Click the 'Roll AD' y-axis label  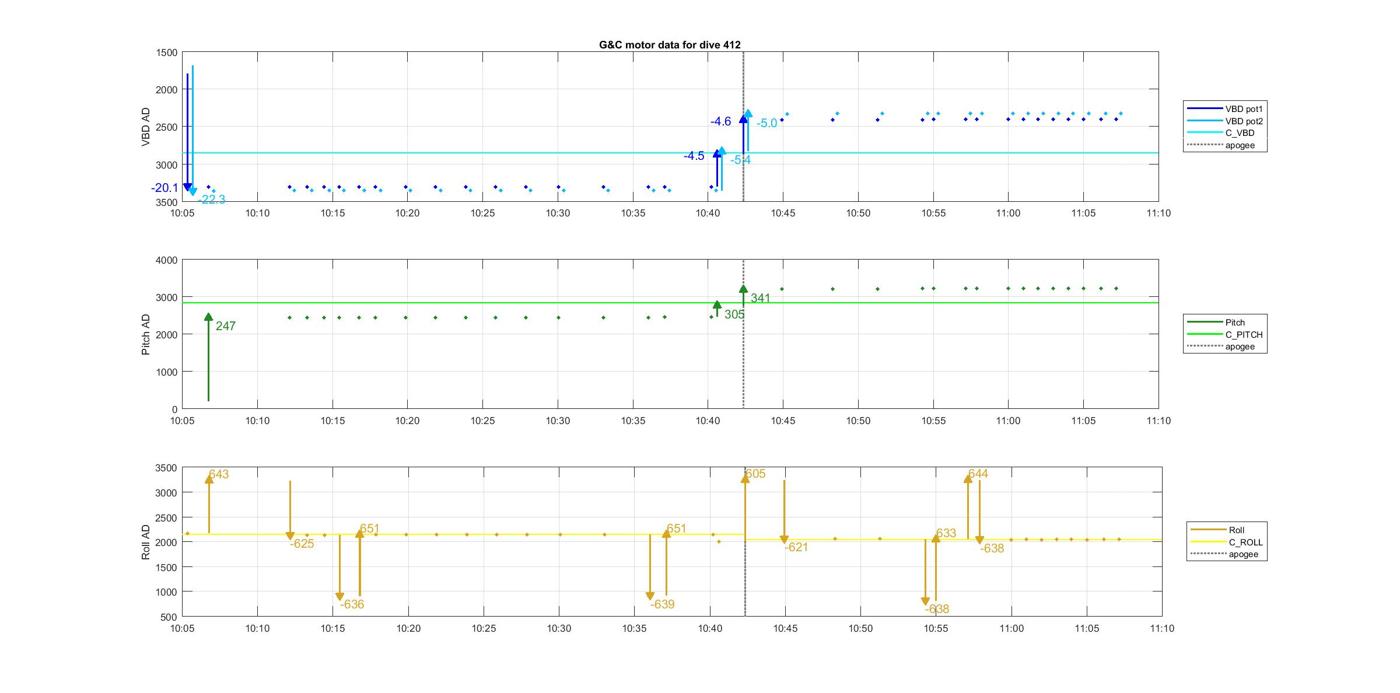pos(146,541)
